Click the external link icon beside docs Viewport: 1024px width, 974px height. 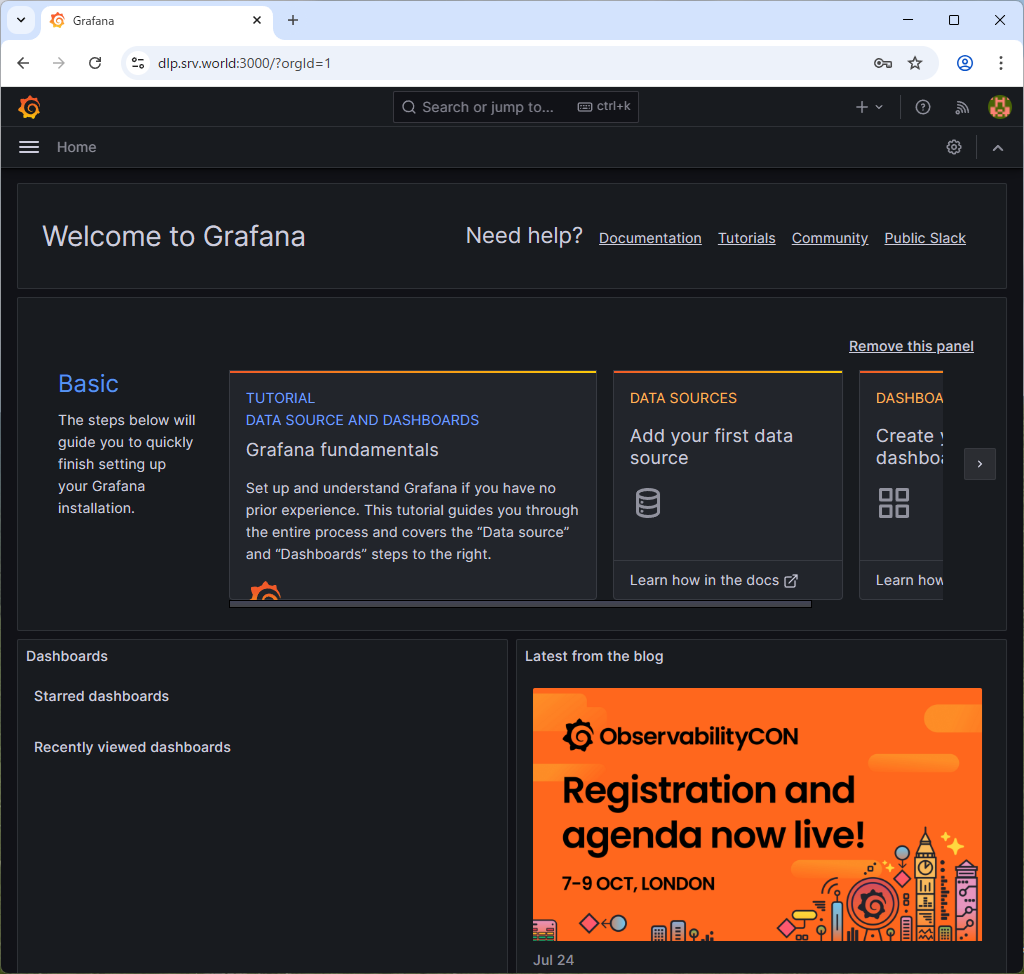coord(791,581)
